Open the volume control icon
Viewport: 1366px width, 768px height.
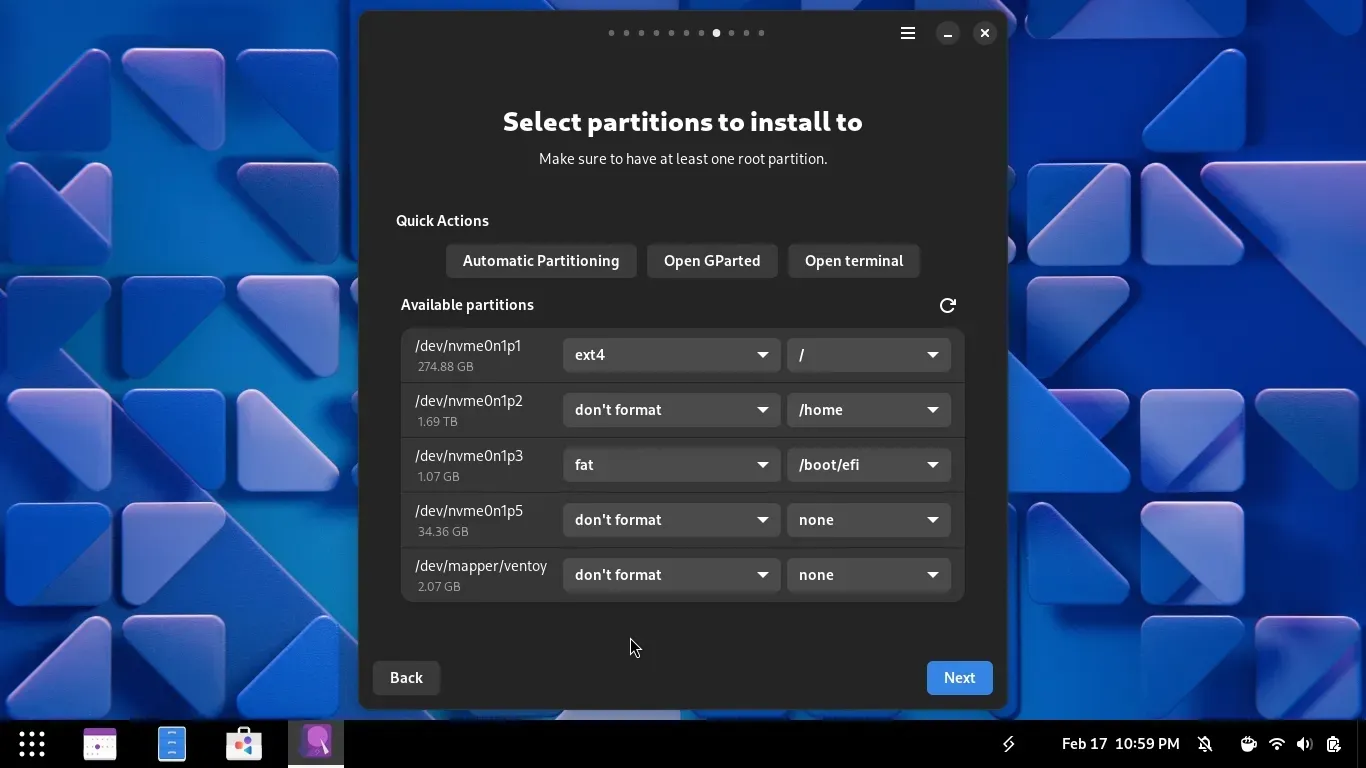(x=1304, y=744)
